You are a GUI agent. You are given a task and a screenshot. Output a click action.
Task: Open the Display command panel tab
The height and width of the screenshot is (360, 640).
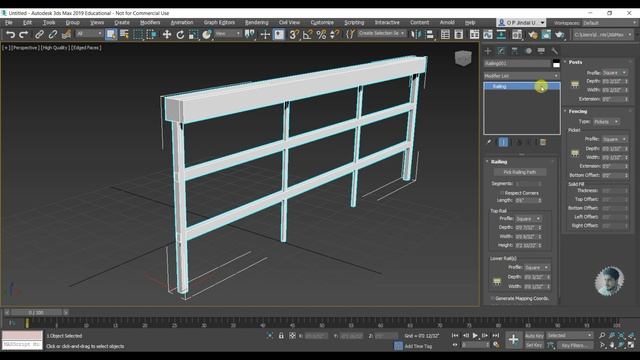541,51
